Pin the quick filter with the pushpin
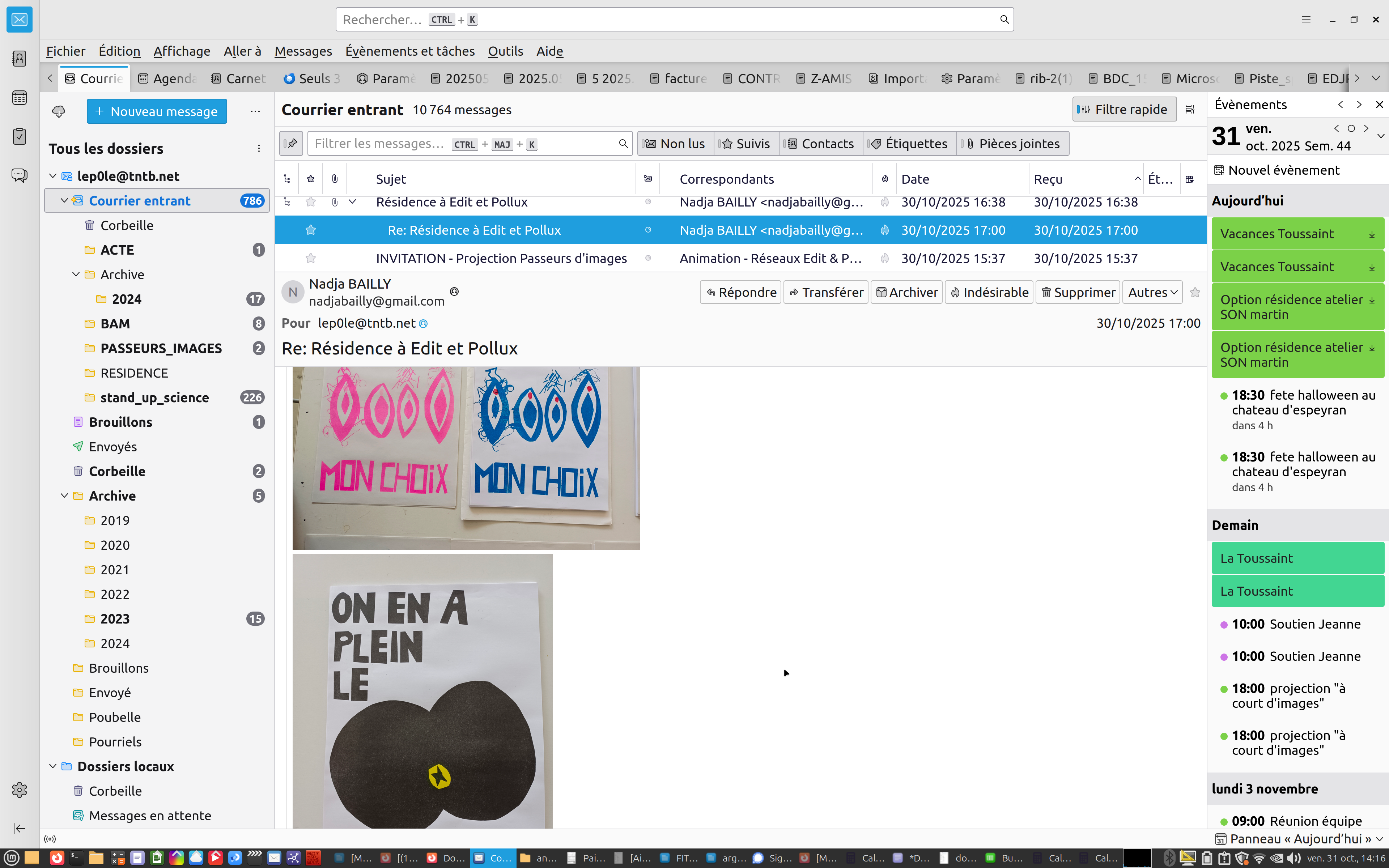1389x868 pixels. [x=292, y=144]
